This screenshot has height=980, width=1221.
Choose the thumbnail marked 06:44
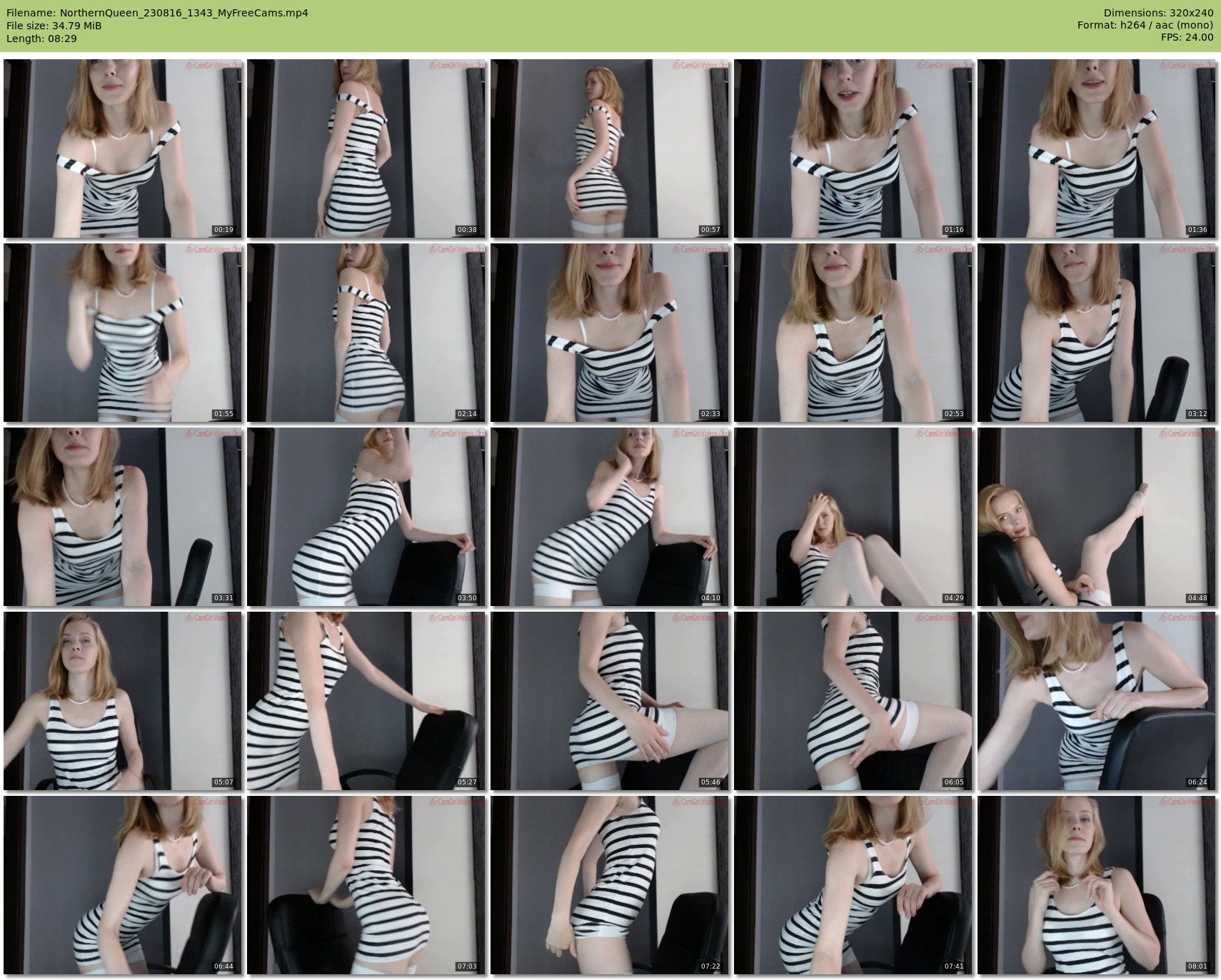123,885
